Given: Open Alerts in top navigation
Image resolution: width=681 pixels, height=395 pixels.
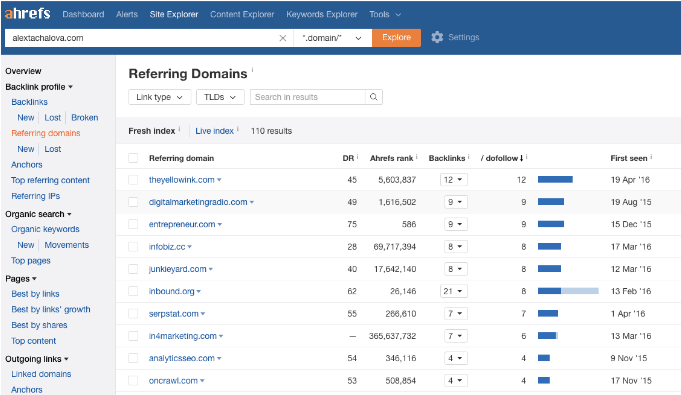Looking at the screenshot, I should click(127, 14).
